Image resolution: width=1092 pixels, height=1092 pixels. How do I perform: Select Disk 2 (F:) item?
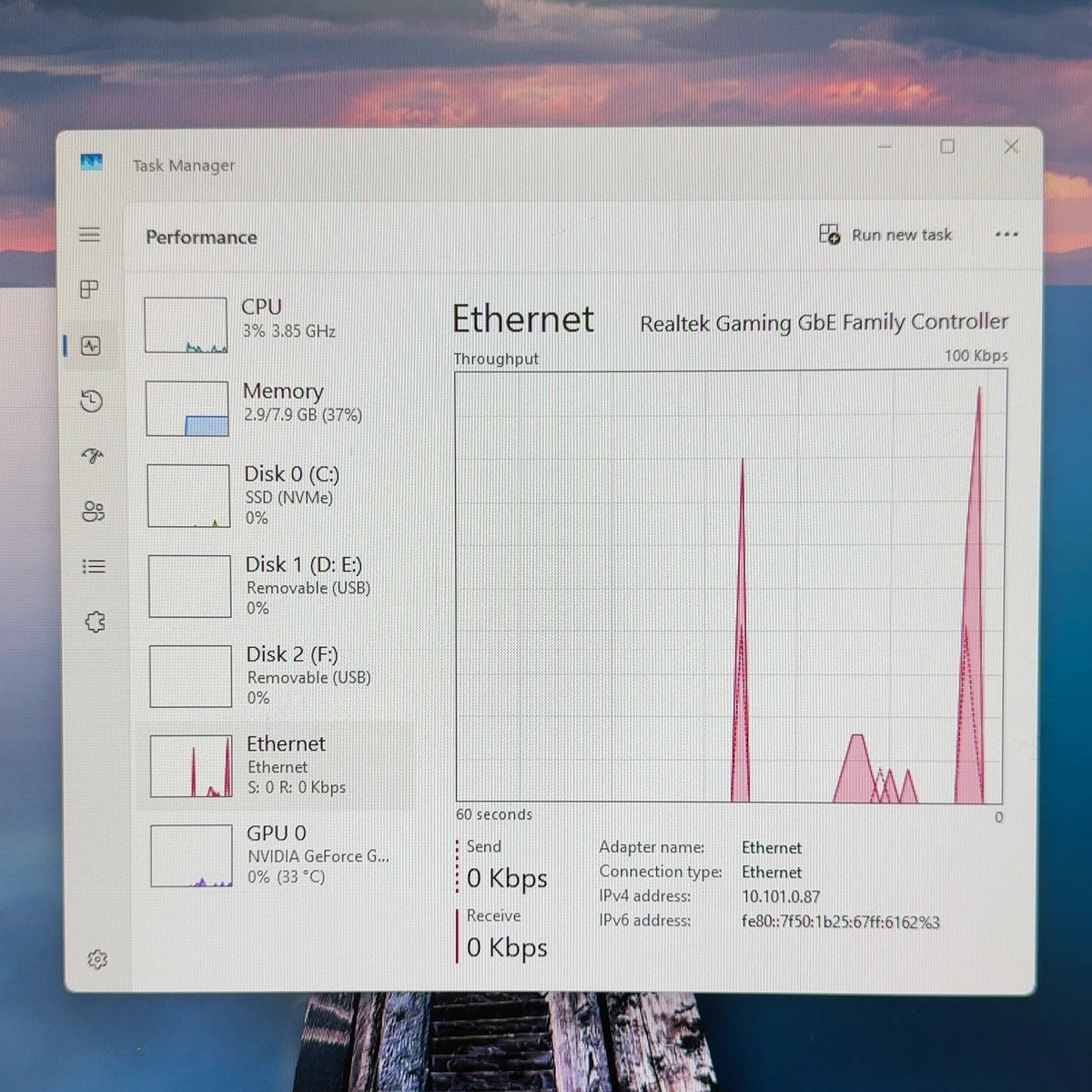coord(278,675)
